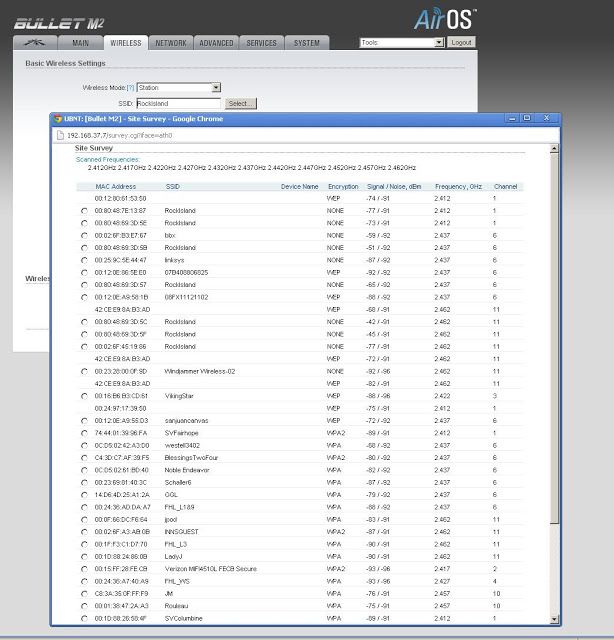Open the Tools dropdown
This screenshot has height=640, width=614.
click(402, 42)
